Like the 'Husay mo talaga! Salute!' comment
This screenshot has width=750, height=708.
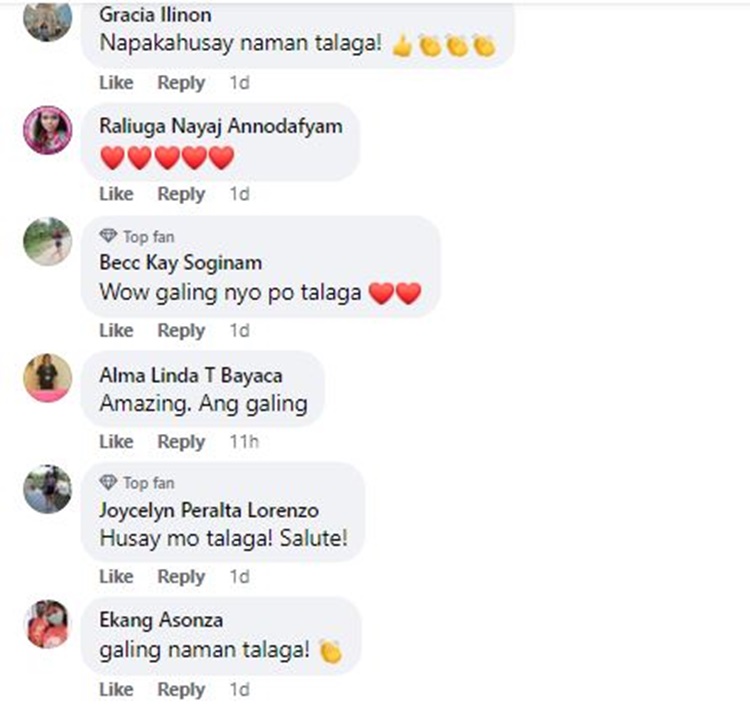pyautogui.click(x=116, y=576)
